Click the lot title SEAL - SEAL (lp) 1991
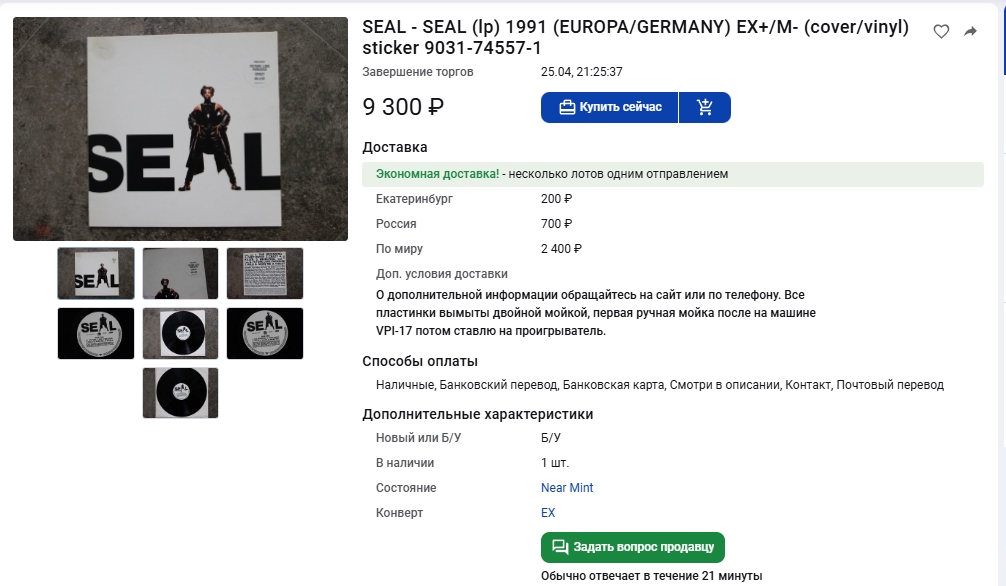Viewport: 1006px width, 586px height. pos(635,37)
